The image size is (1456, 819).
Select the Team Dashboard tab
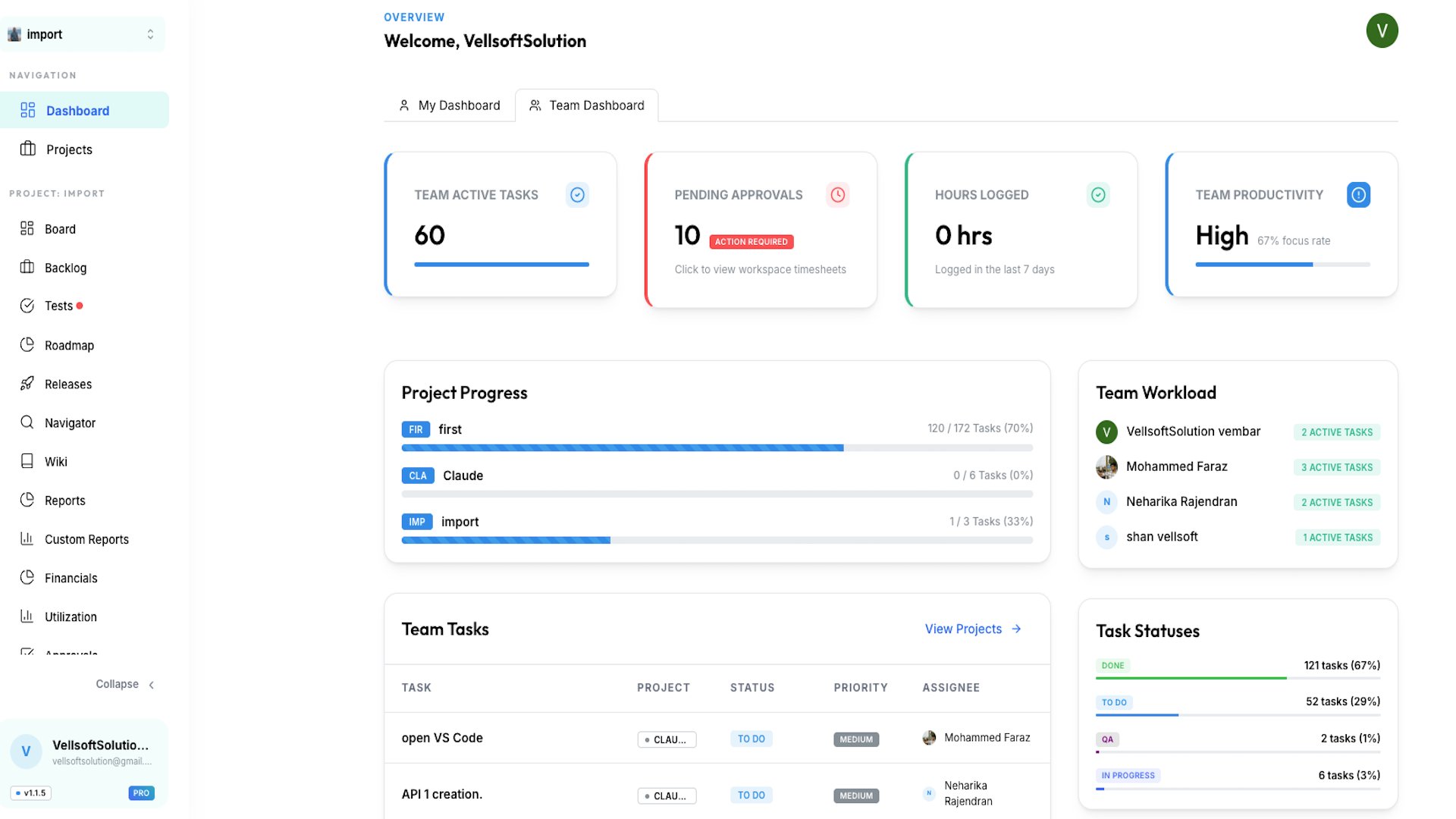587,105
